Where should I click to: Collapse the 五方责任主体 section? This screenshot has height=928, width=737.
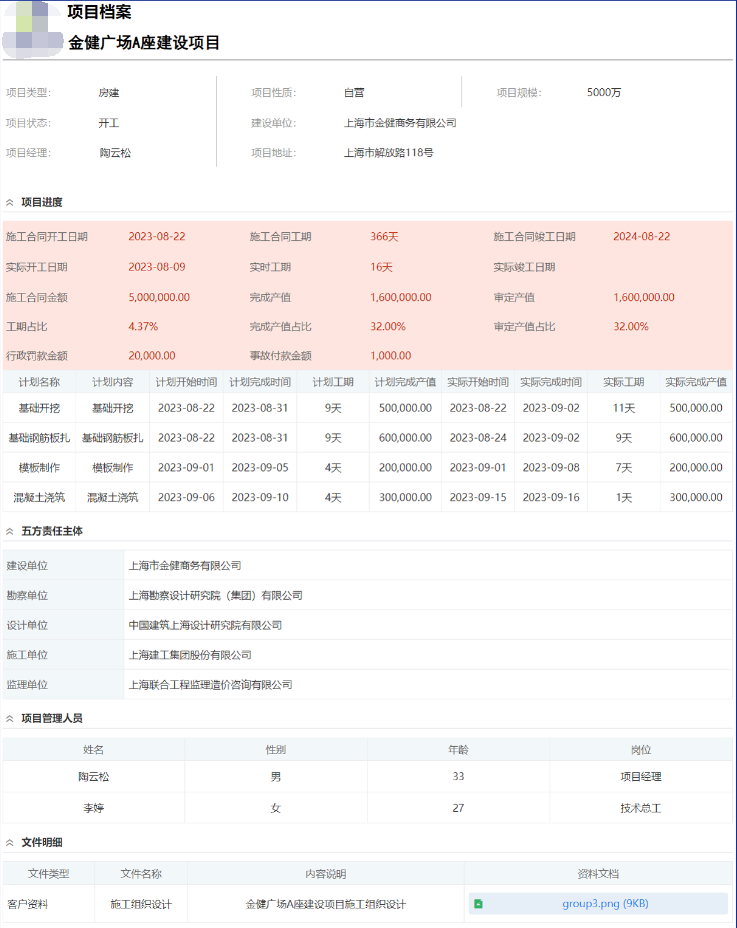(x=9, y=531)
